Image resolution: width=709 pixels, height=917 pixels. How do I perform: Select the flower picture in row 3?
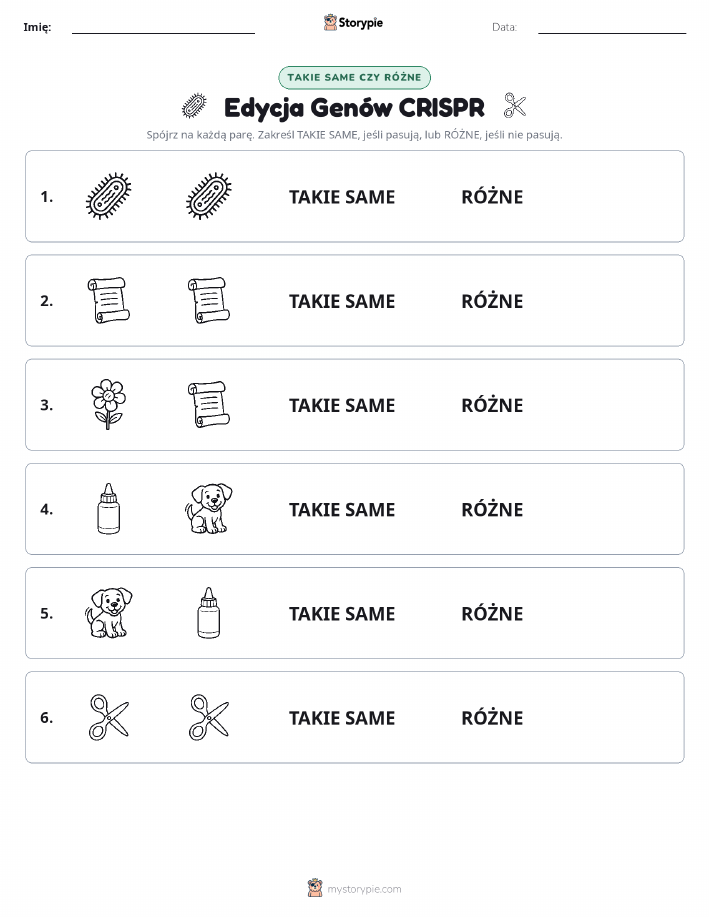pyautogui.click(x=108, y=404)
